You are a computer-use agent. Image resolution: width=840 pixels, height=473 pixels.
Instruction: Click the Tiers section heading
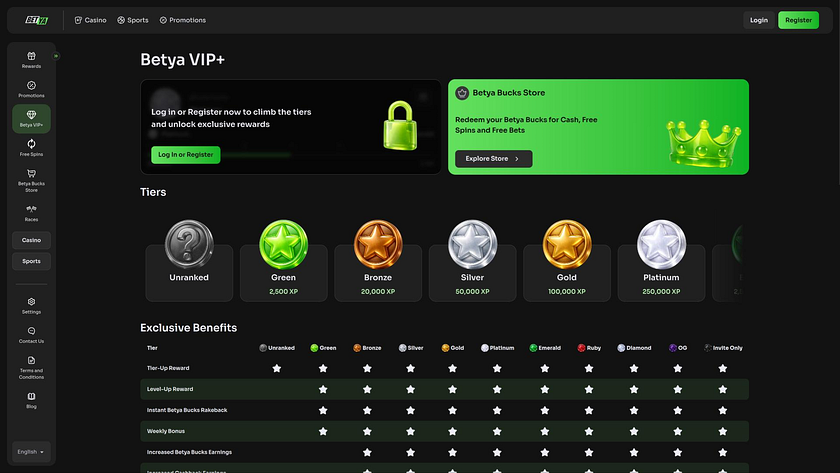pyautogui.click(x=153, y=192)
